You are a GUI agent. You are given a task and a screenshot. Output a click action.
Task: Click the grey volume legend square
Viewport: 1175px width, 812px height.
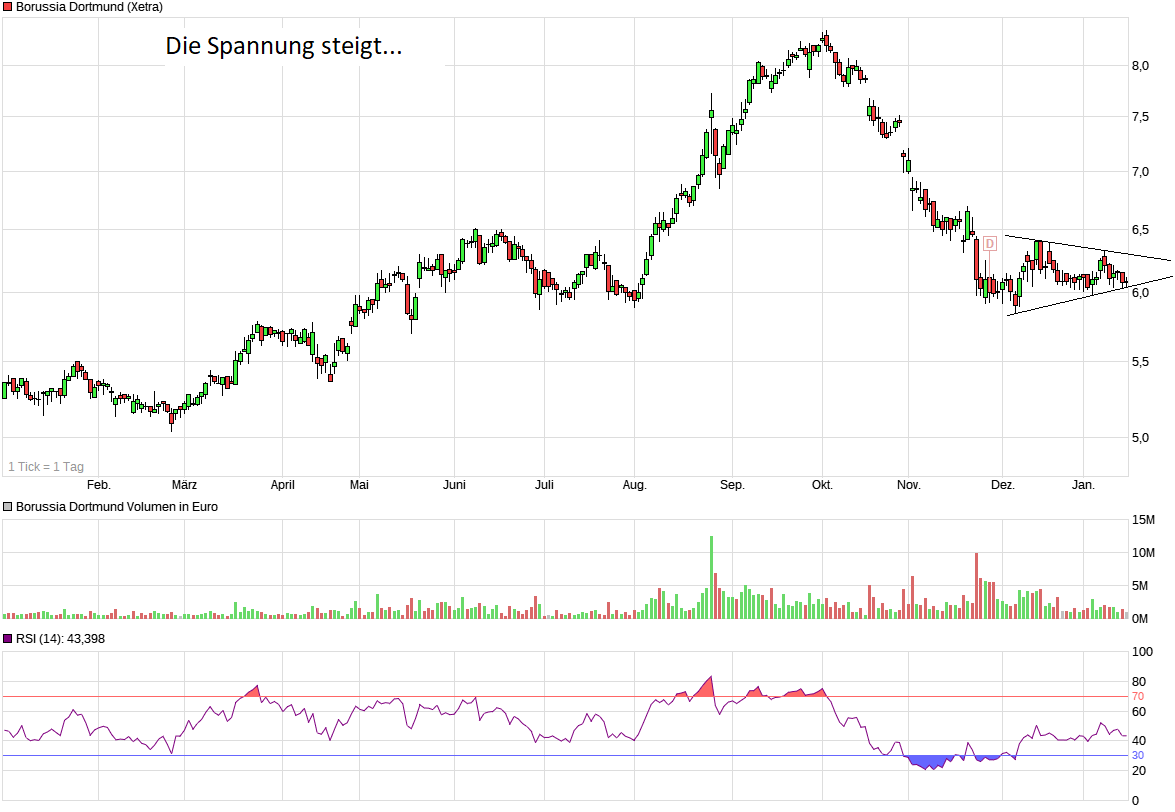(7, 507)
